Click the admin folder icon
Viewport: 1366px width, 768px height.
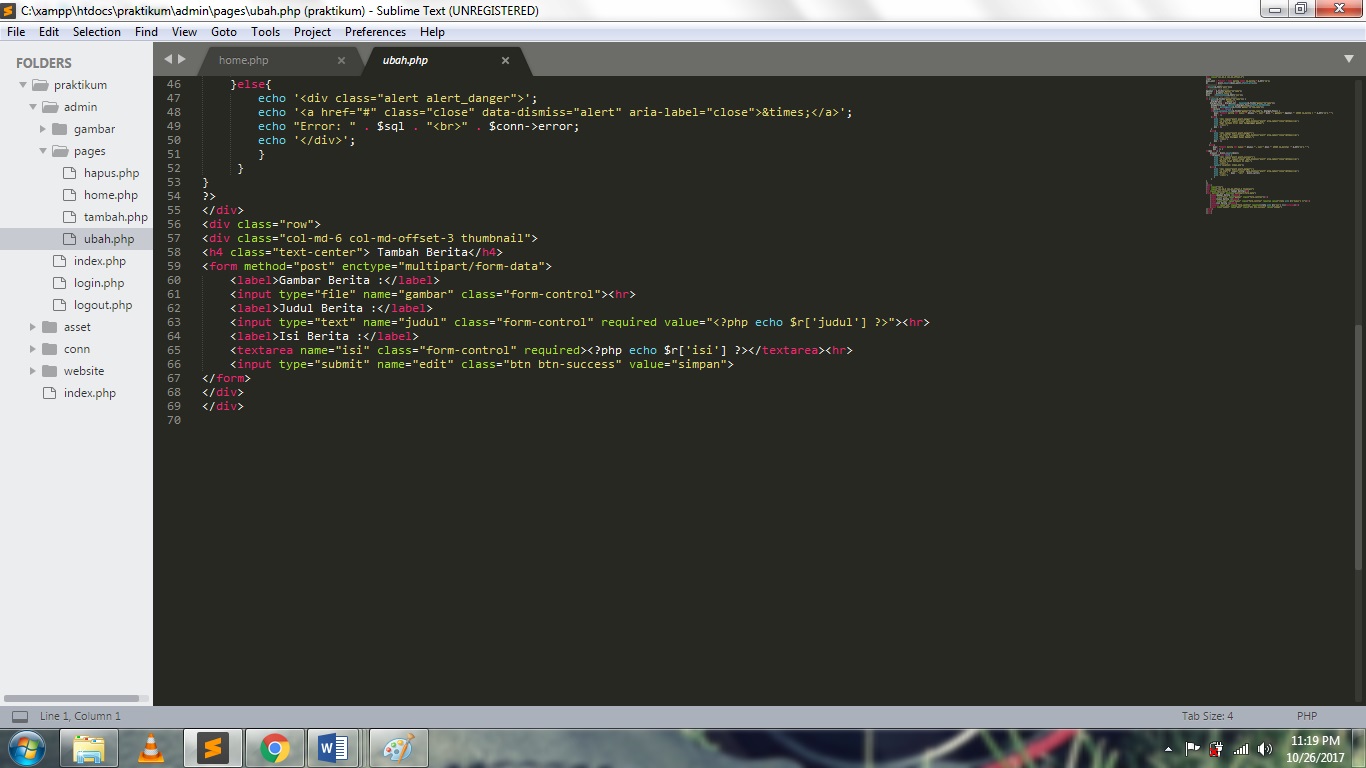[50, 107]
